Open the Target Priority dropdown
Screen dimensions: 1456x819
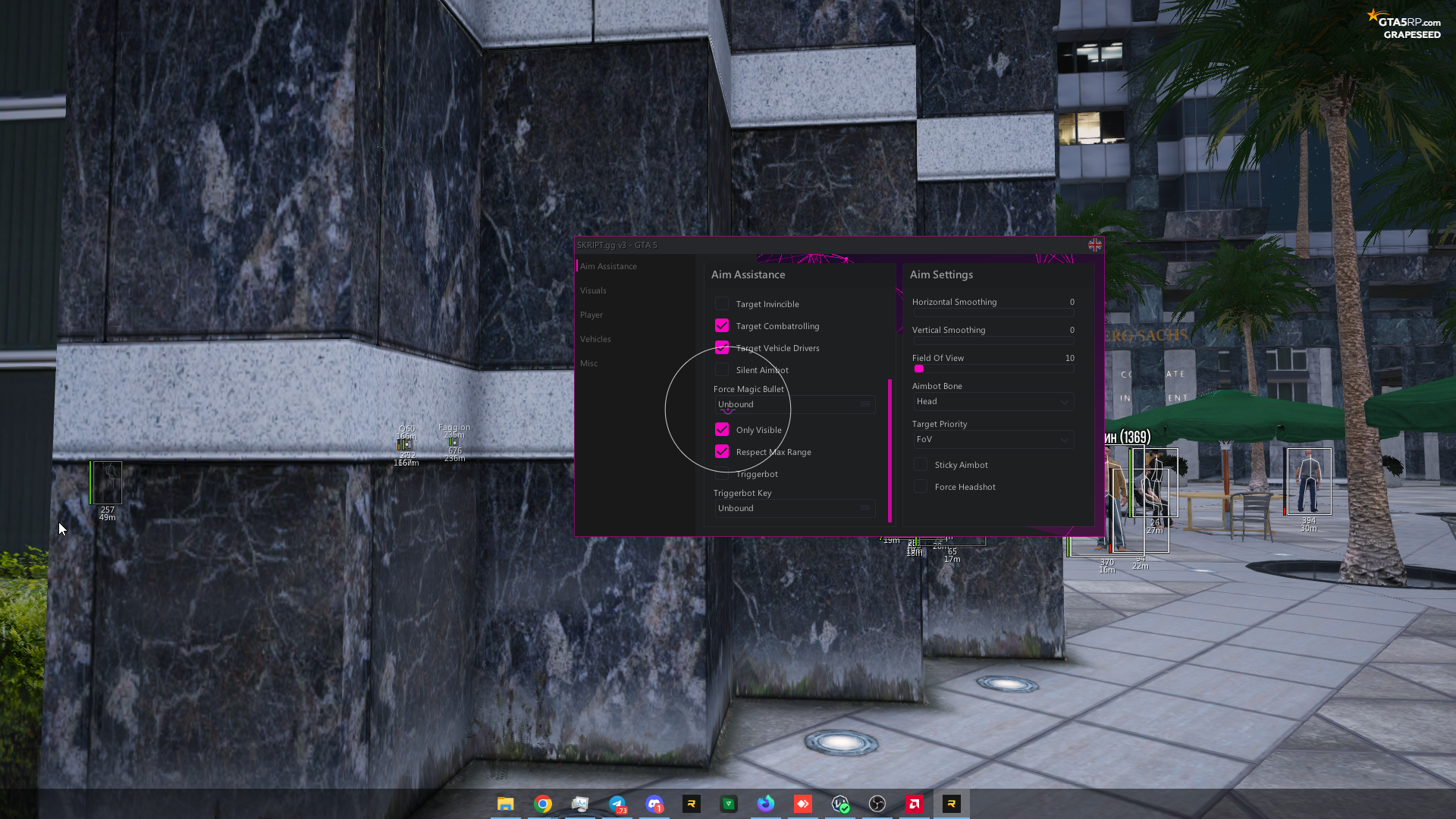[x=993, y=440]
